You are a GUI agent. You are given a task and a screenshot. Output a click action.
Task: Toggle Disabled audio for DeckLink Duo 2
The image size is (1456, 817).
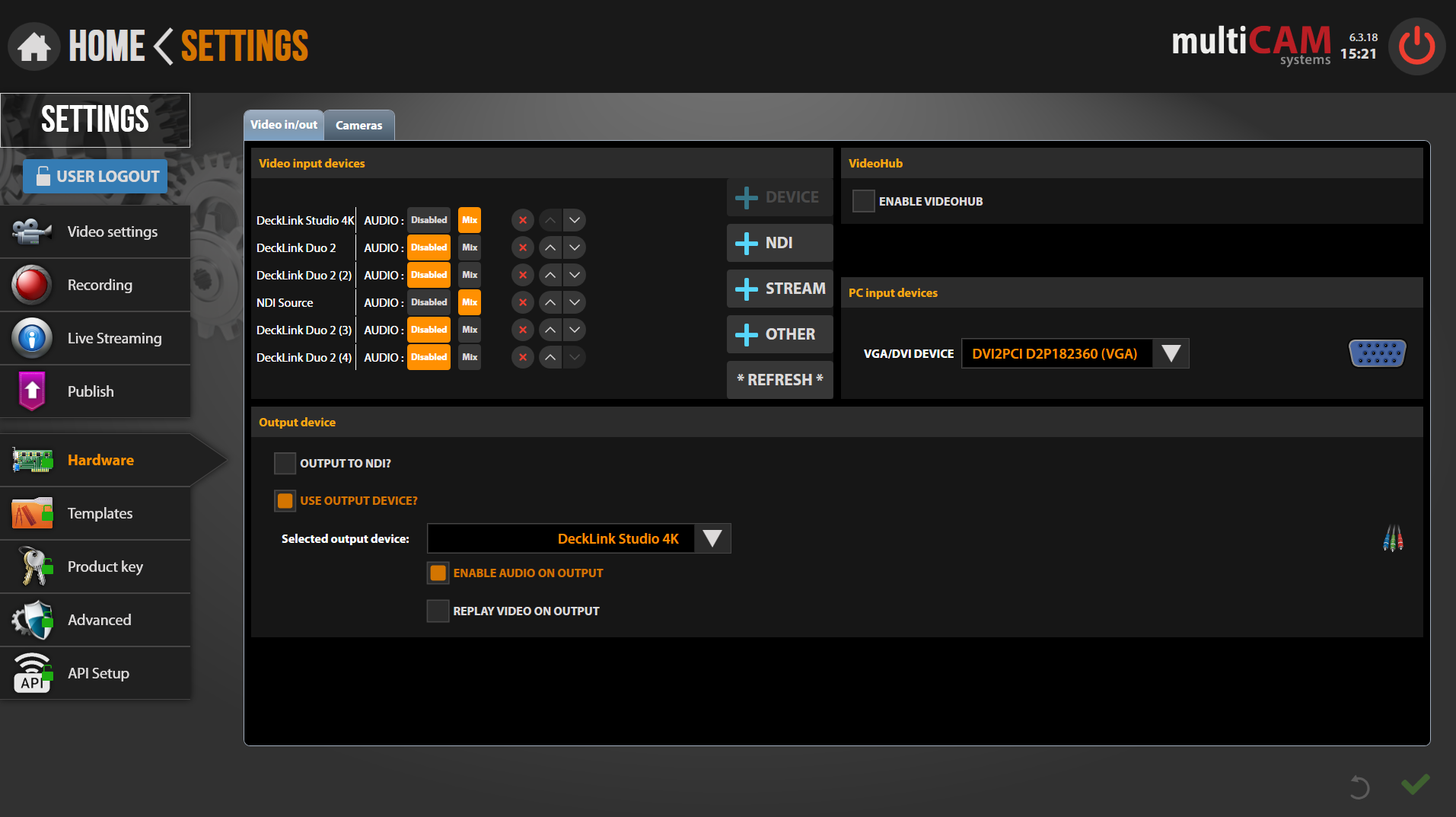tap(429, 247)
